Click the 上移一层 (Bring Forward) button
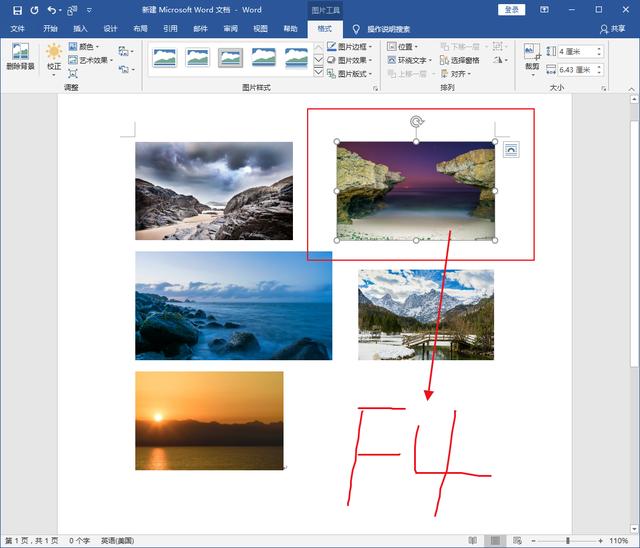 tap(410, 74)
